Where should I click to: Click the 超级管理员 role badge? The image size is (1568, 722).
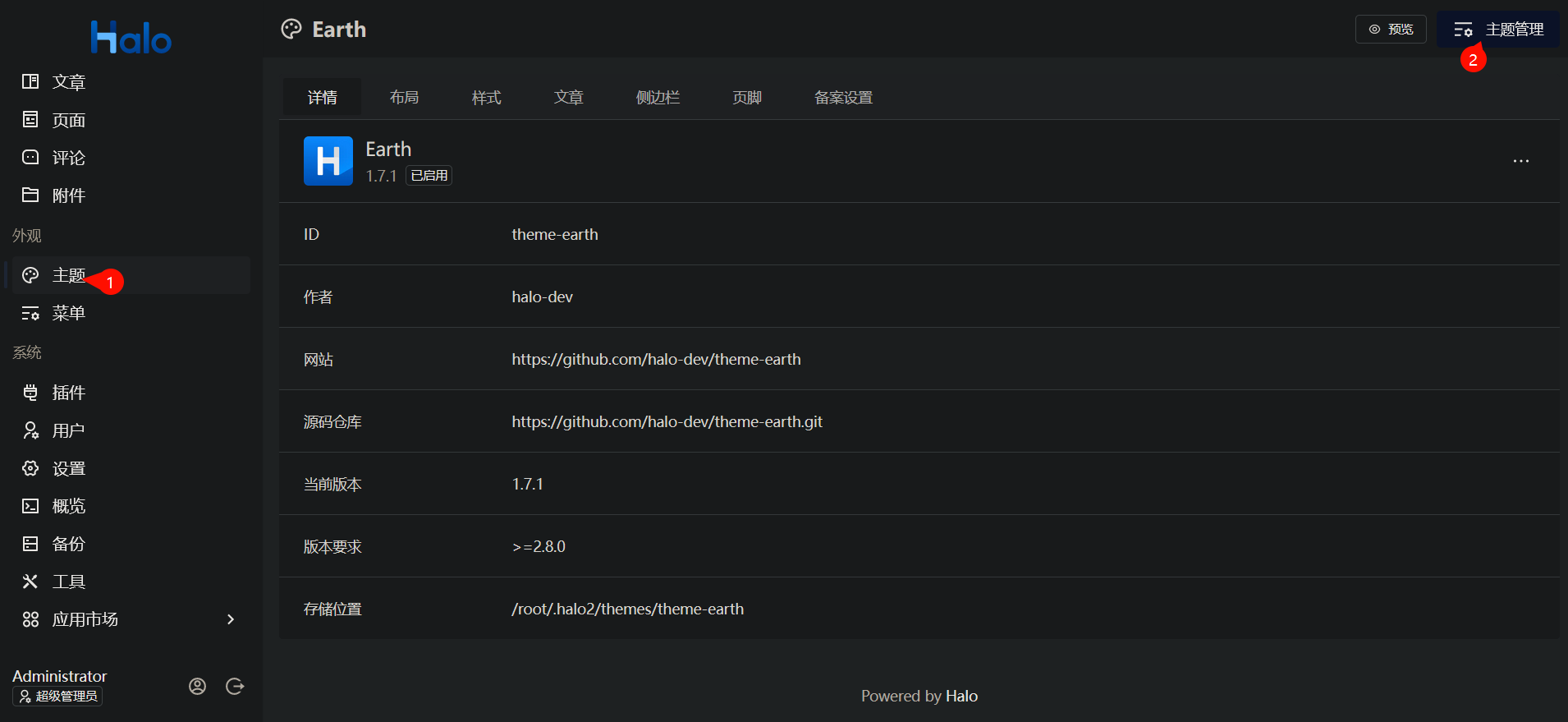pos(57,696)
